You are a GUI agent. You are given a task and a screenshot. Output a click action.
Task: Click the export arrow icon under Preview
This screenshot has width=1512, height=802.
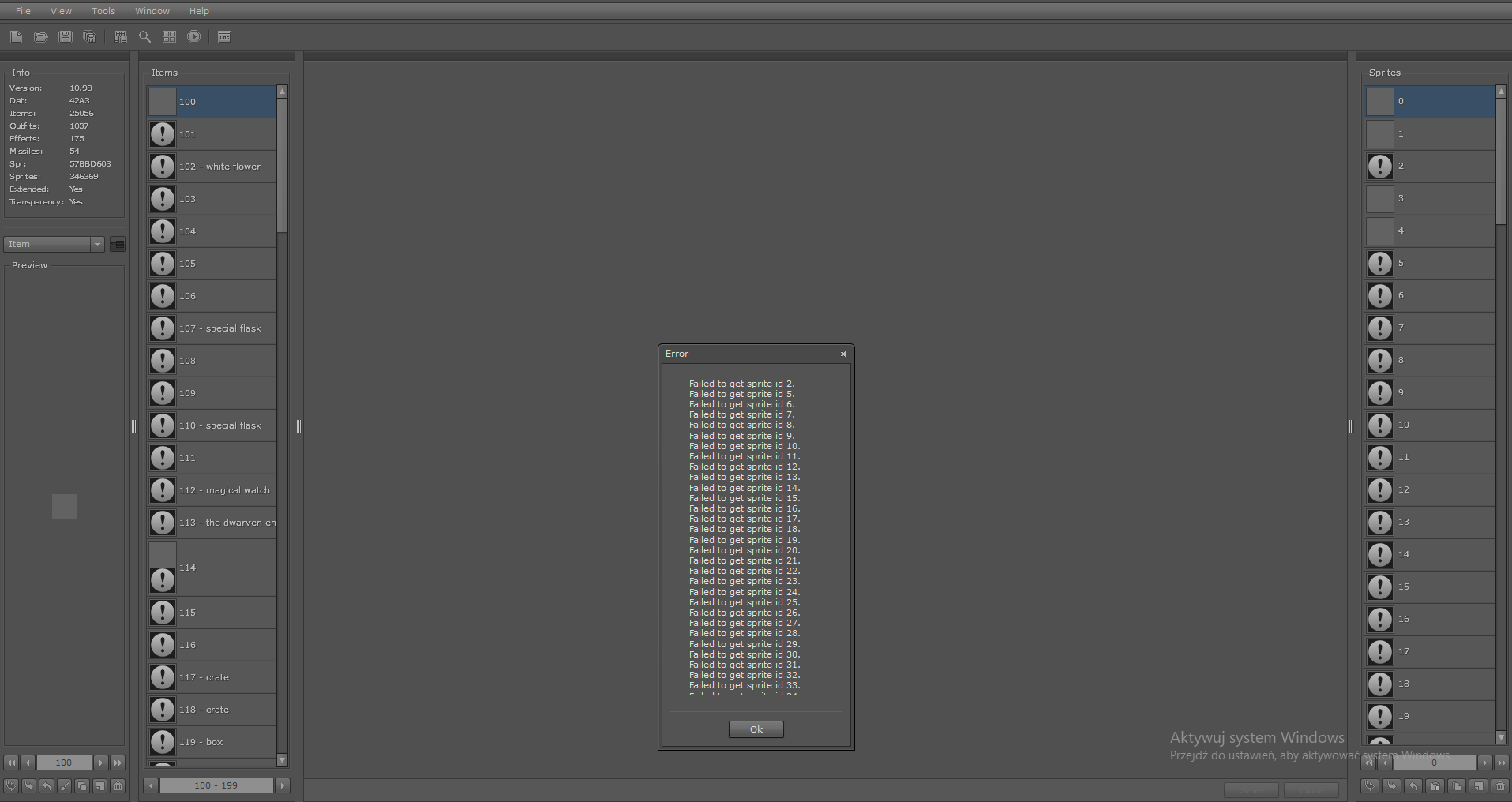tap(47, 786)
